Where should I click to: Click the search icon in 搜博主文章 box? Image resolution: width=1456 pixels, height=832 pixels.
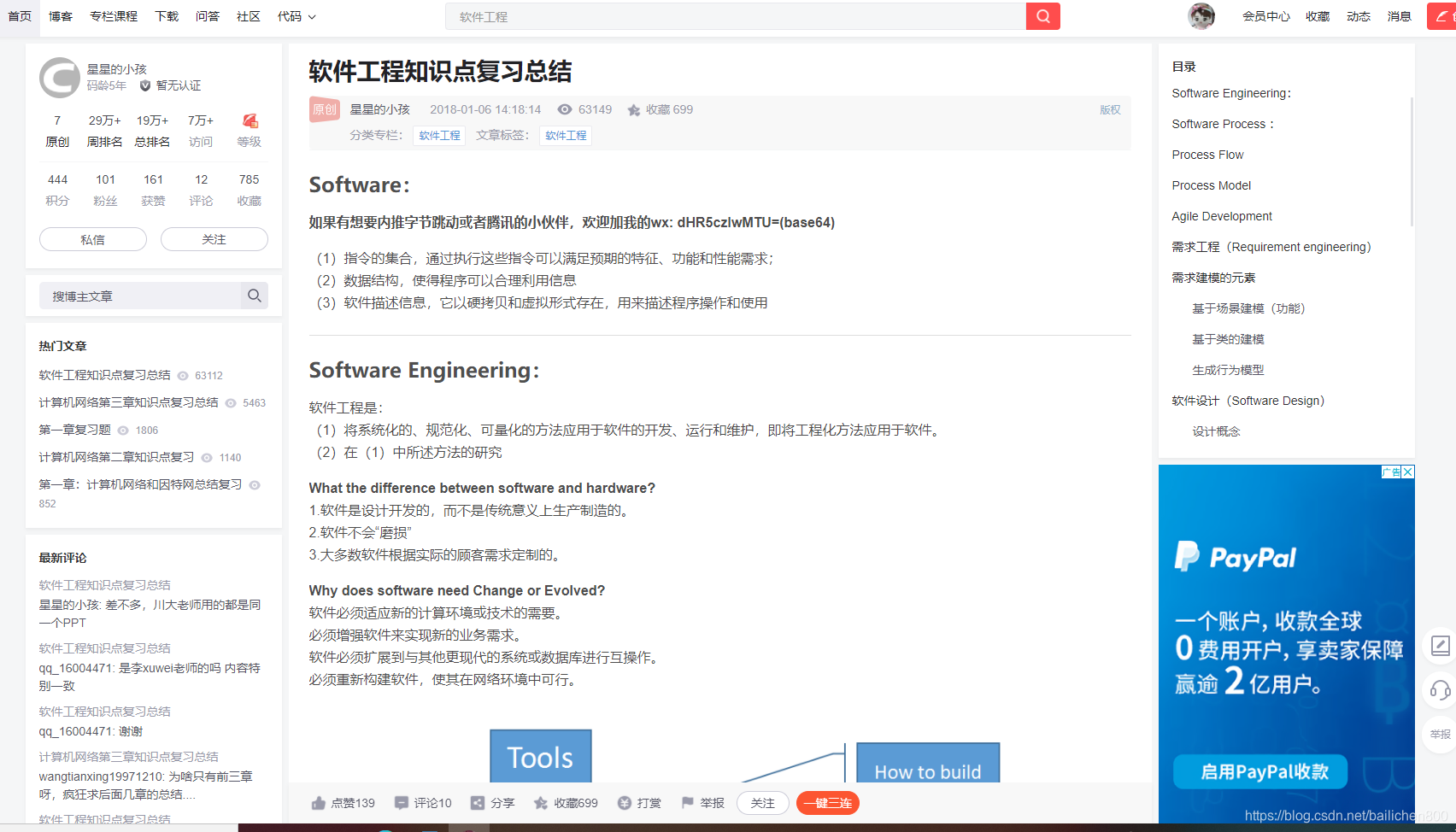click(254, 296)
